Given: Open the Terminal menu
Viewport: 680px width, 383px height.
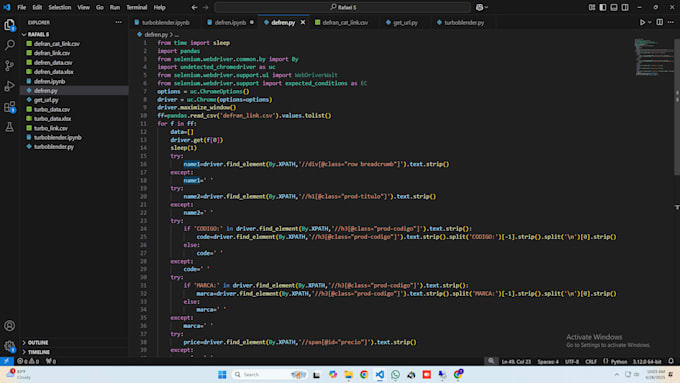Looking at the screenshot, I should click(x=137, y=7).
